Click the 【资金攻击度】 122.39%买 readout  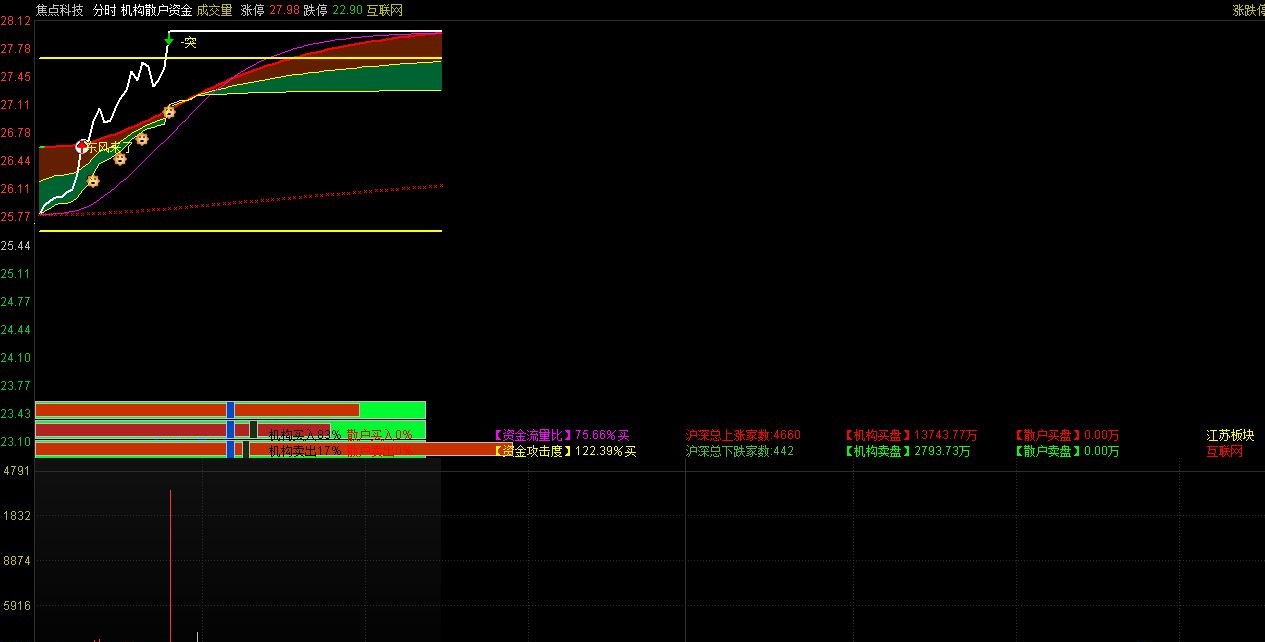pos(565,451)
